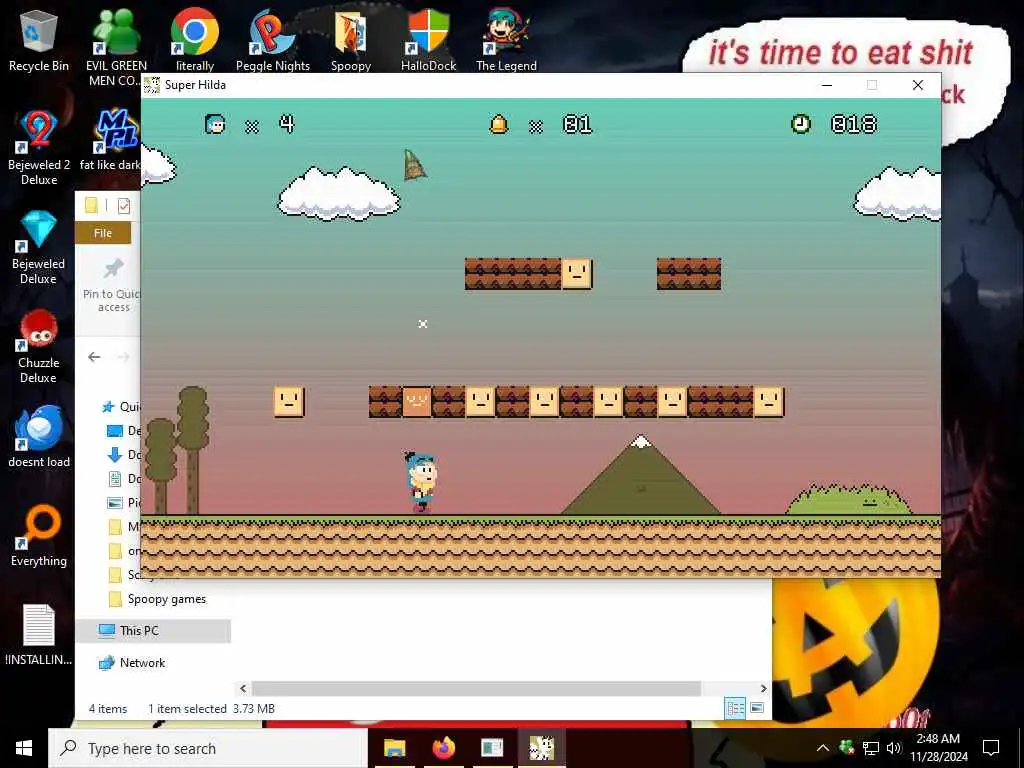
Task: Click Hilda lives face icon in HUD
Action: [215, 124]
